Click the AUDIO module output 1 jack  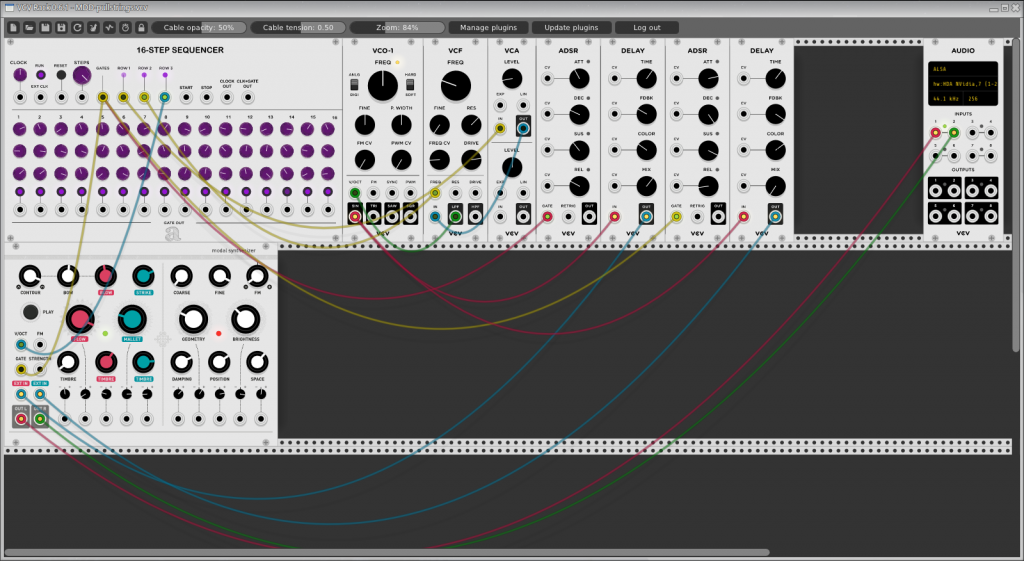tap(935, 191)
